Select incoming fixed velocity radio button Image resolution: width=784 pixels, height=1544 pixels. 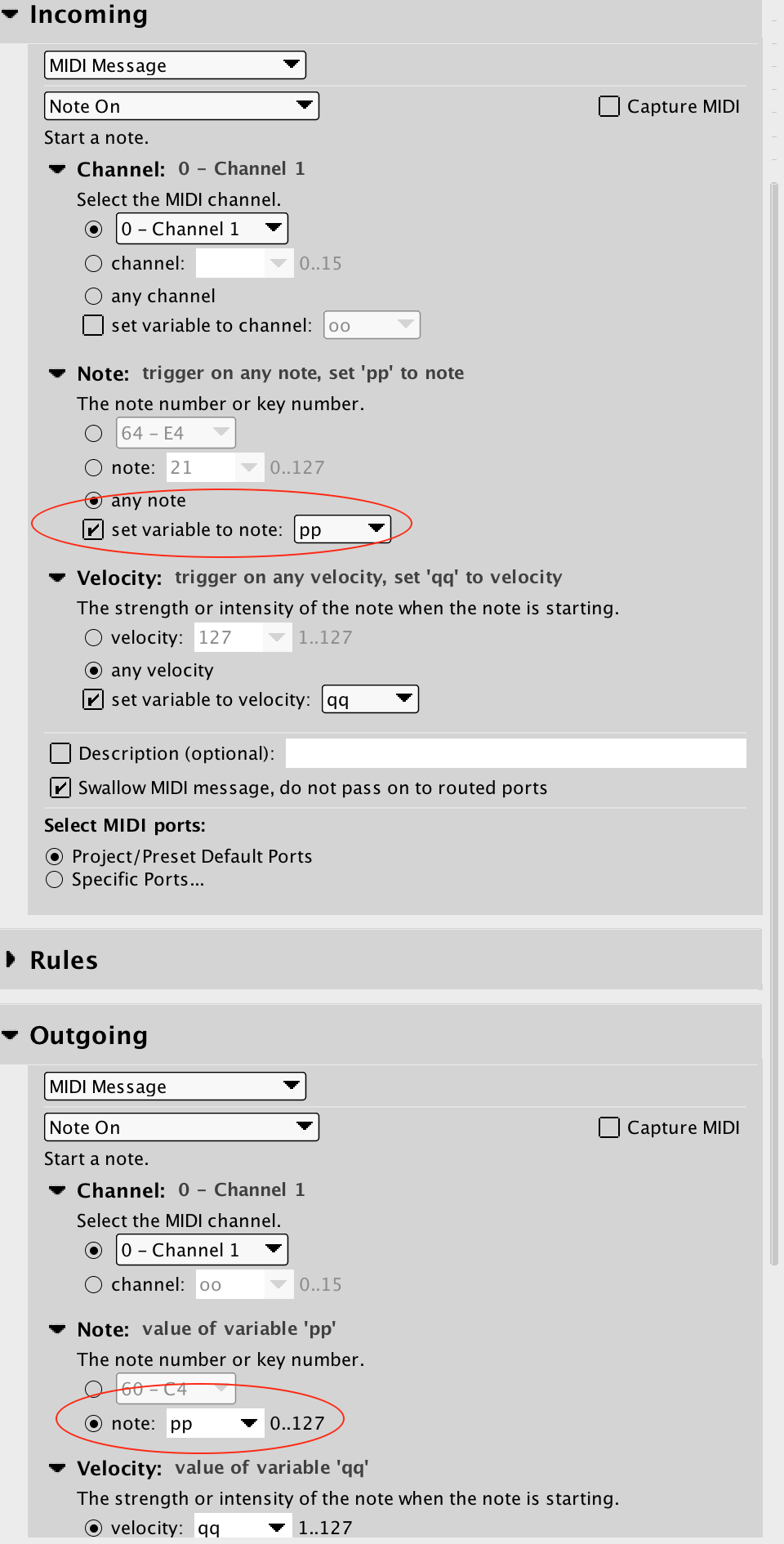click(x=94, y=637)
